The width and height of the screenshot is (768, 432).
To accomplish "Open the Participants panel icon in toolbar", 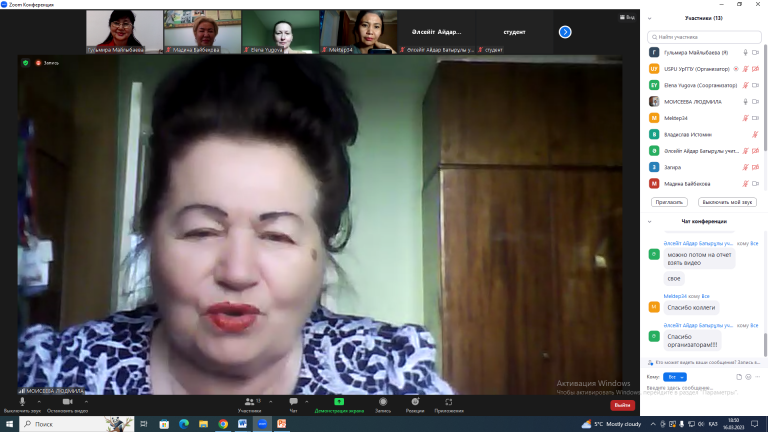I will coord(249,401).
